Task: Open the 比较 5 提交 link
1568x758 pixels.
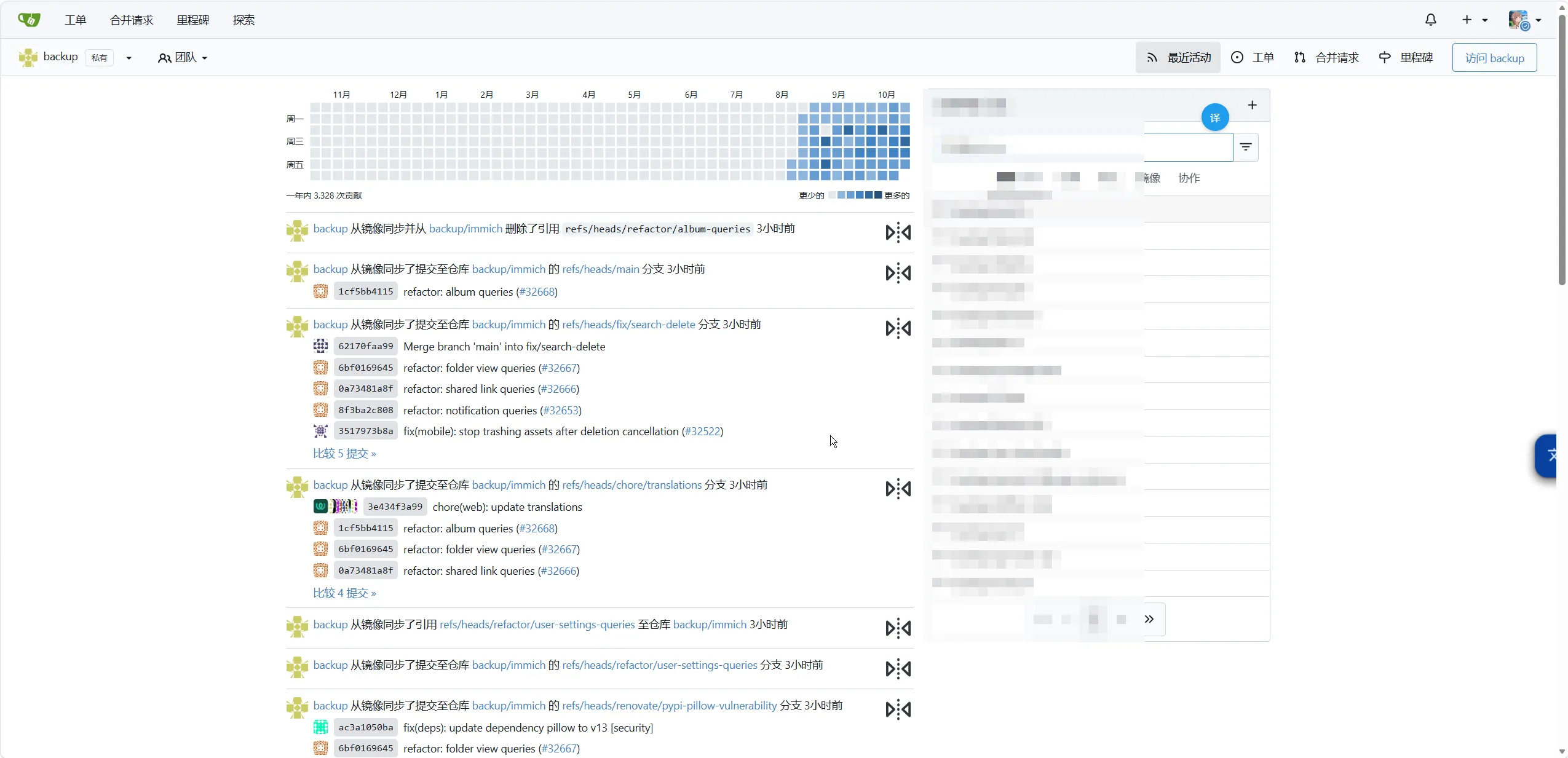Action: (x=344, y=454)
